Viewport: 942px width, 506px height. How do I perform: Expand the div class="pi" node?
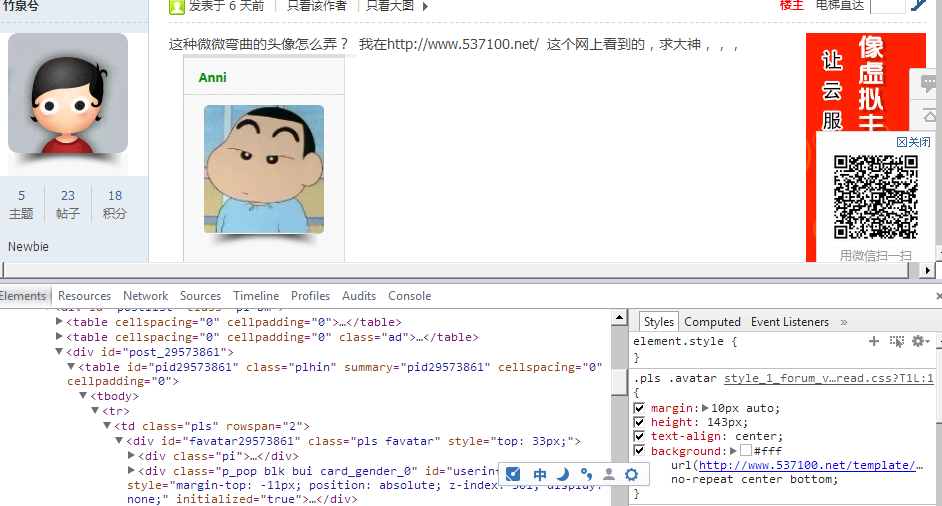(131, 456)
